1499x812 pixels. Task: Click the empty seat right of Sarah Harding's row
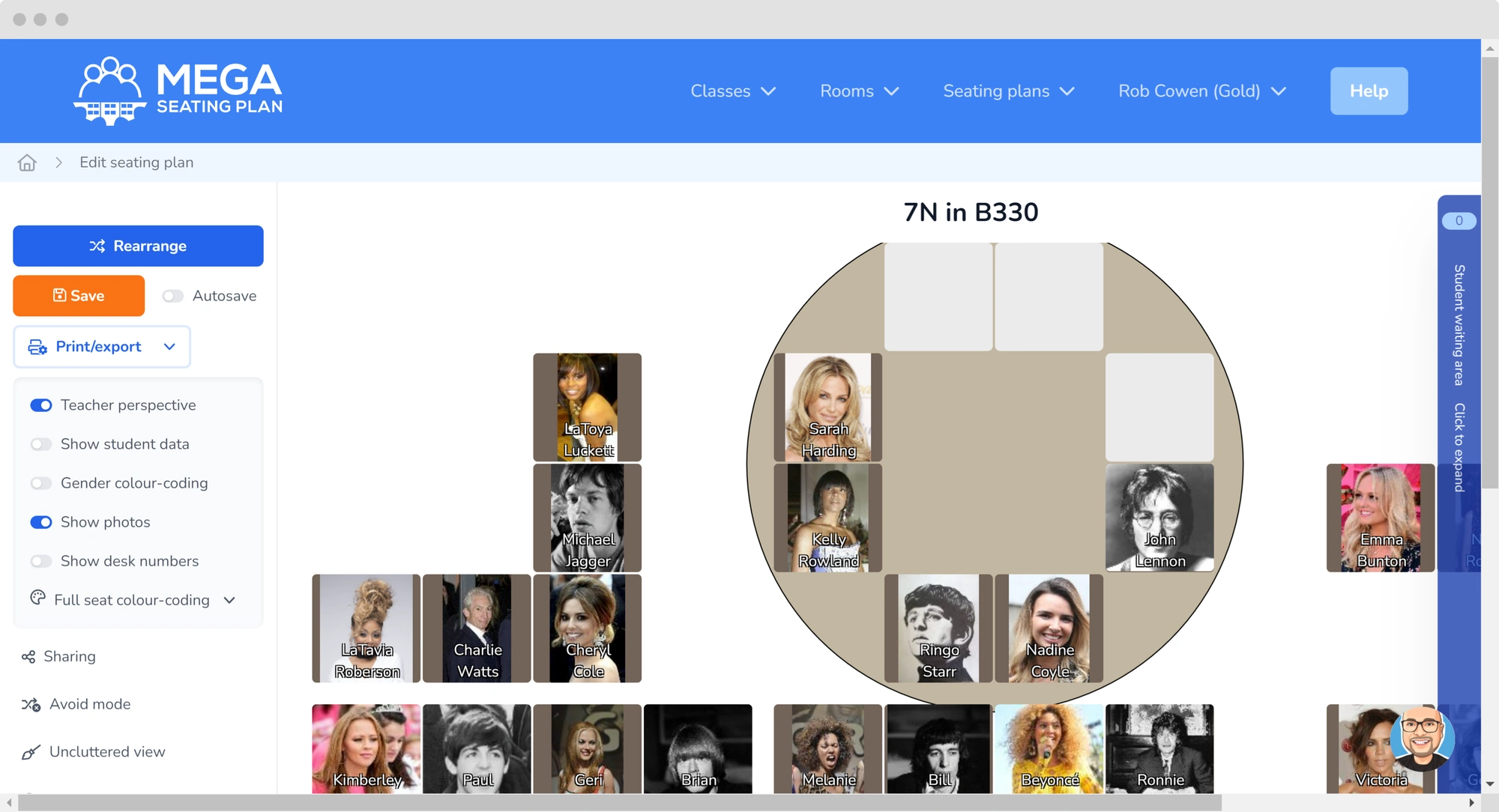[1159, 407]
